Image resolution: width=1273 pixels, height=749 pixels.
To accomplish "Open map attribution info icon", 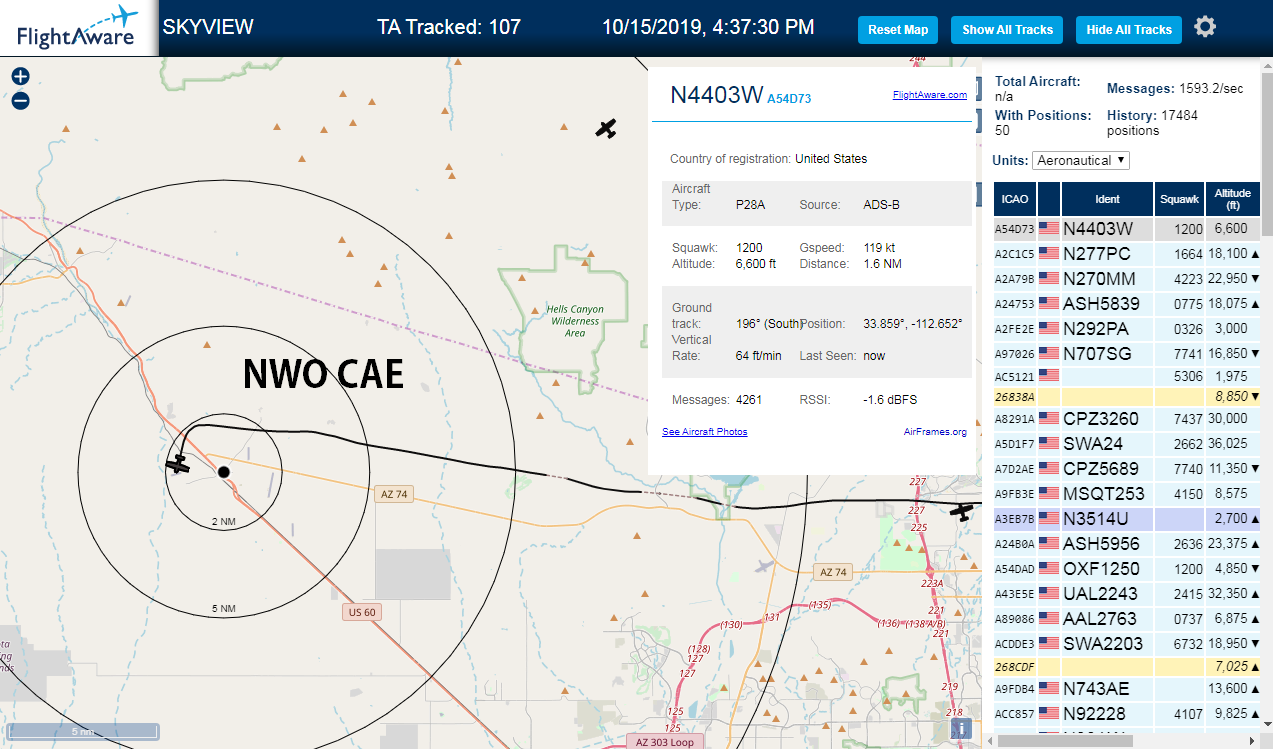I will click(962, 729).
